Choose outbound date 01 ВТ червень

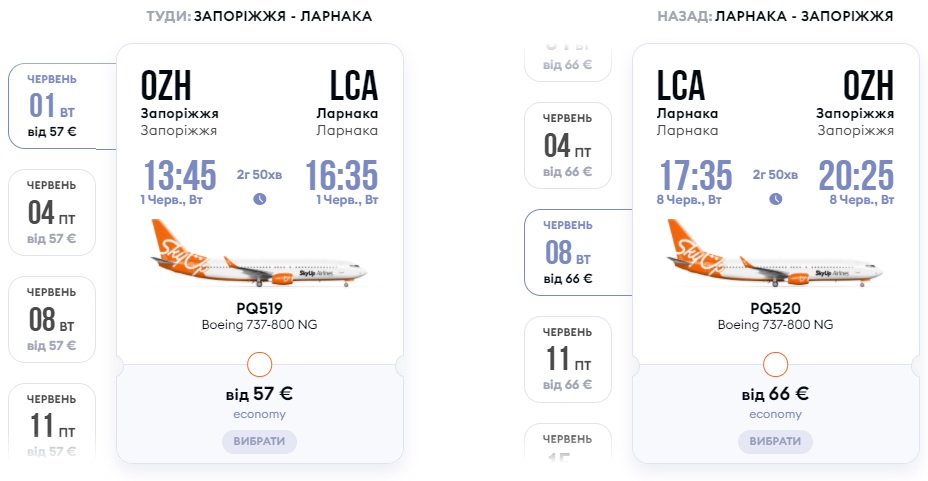(52, 105)
